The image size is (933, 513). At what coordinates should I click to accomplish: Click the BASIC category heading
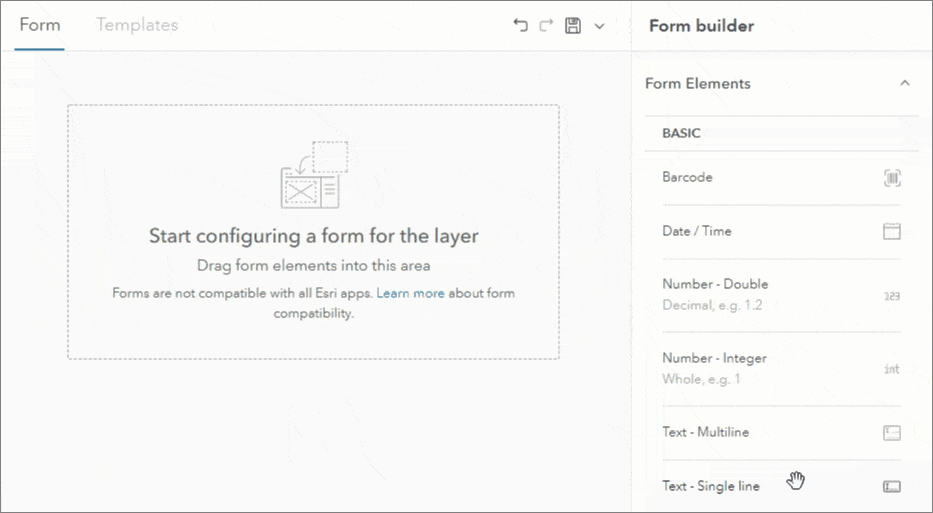point(681,133)
